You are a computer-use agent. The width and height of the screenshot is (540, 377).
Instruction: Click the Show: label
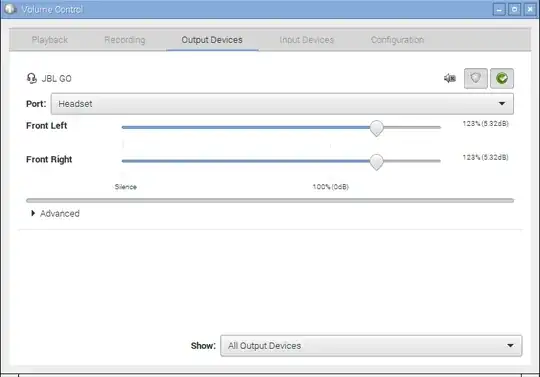pyautogui.click(x=203, y=346)
